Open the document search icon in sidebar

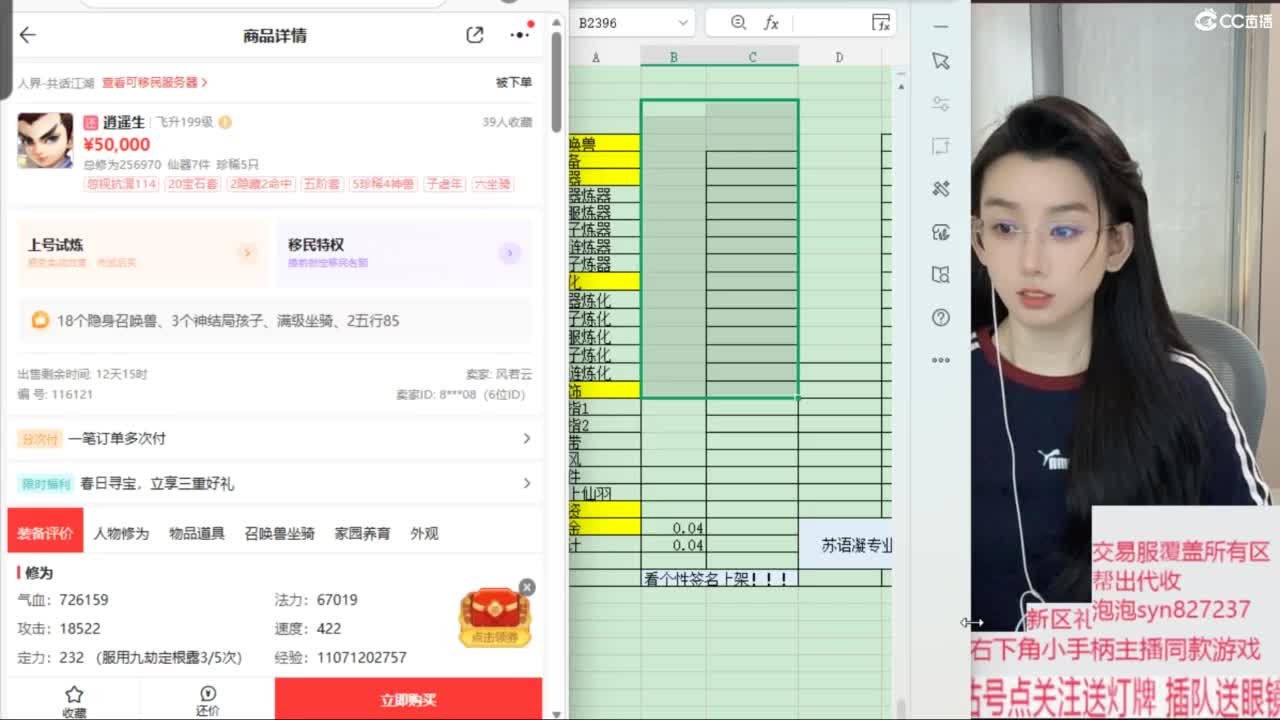940,275
